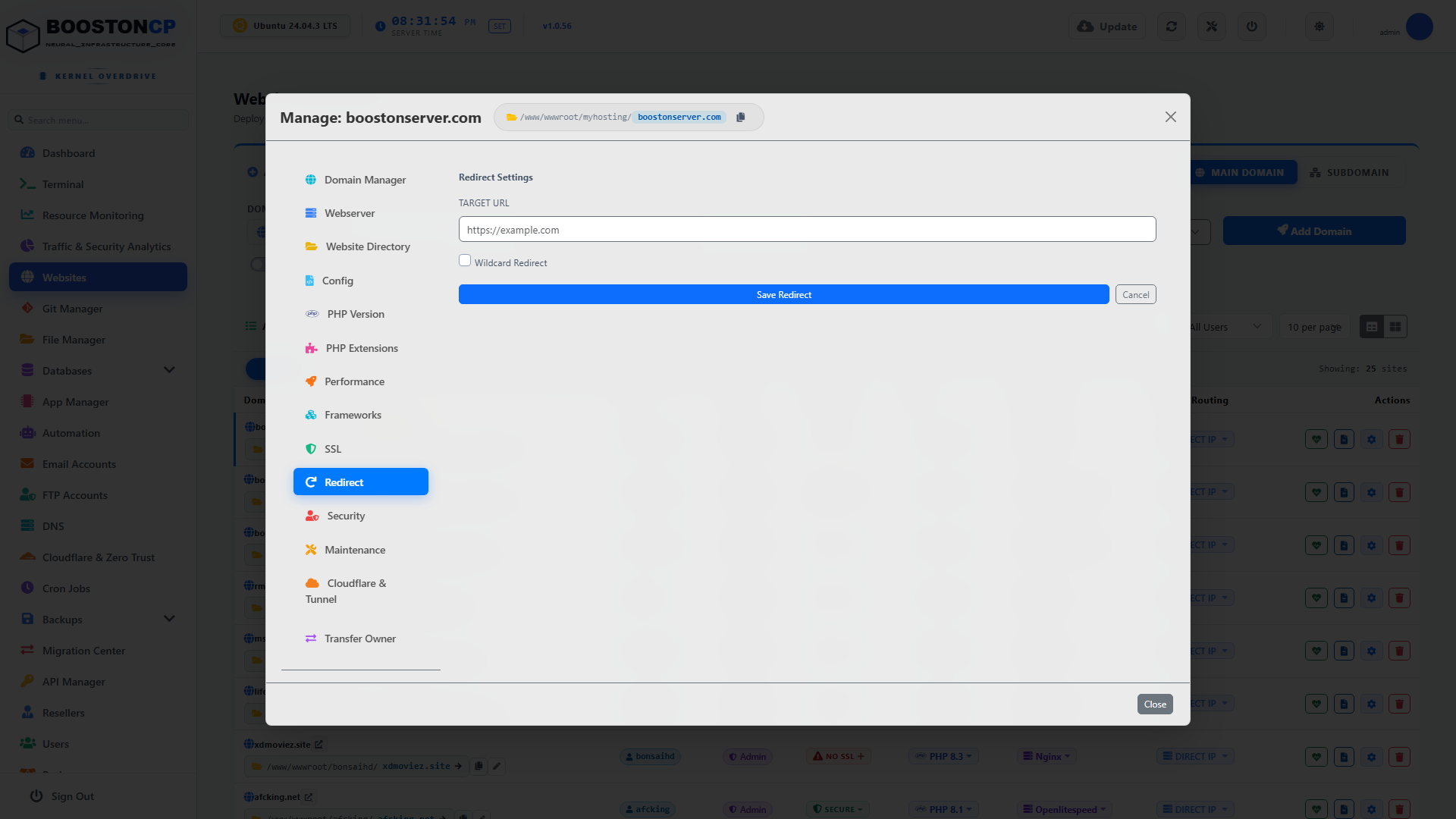Click the power icon in top bar
Image resolution: width=1456 pixels, height=819 pixels.
[x=1252, y=27]
